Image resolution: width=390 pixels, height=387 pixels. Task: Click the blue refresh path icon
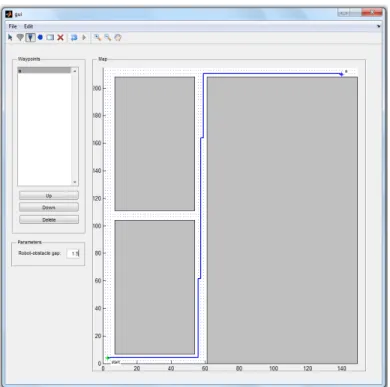point(74,37)
